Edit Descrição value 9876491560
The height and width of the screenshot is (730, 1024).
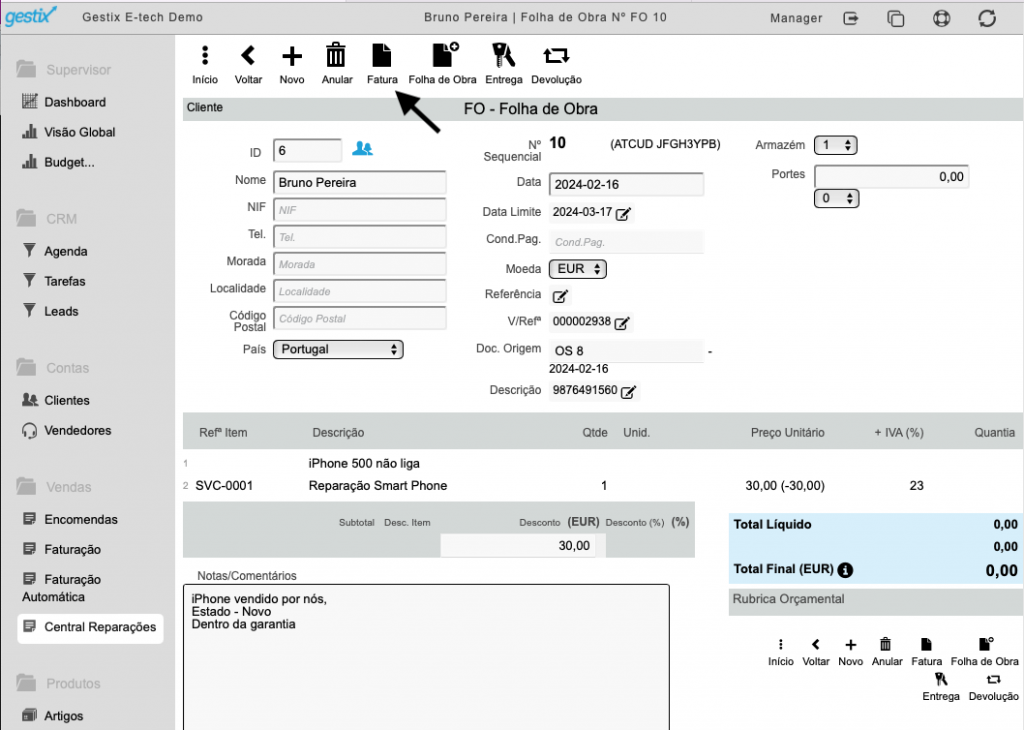(x=628, y=392)
